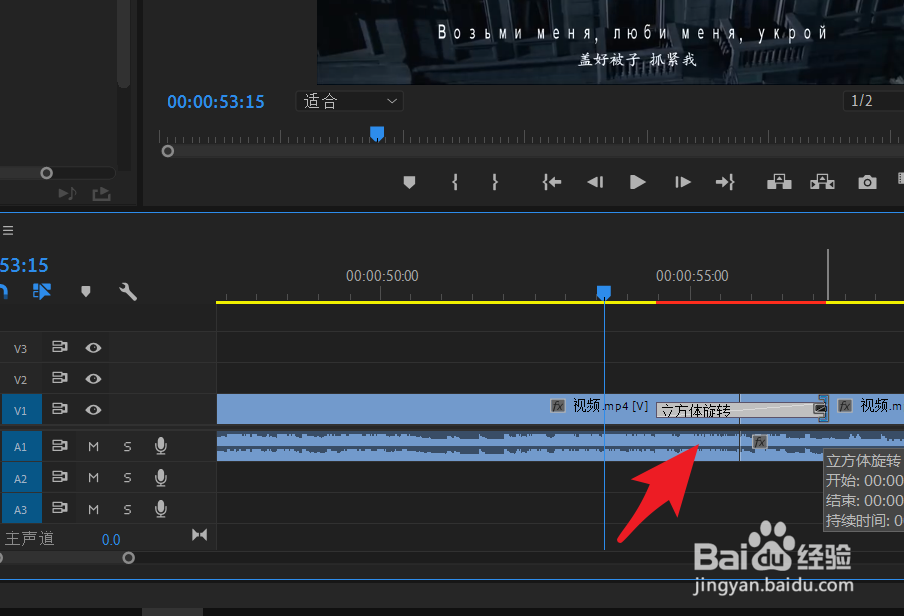The width and height of the screenshot is (904, 616).
Task: Solo track A2
Action: click(127, 478)
